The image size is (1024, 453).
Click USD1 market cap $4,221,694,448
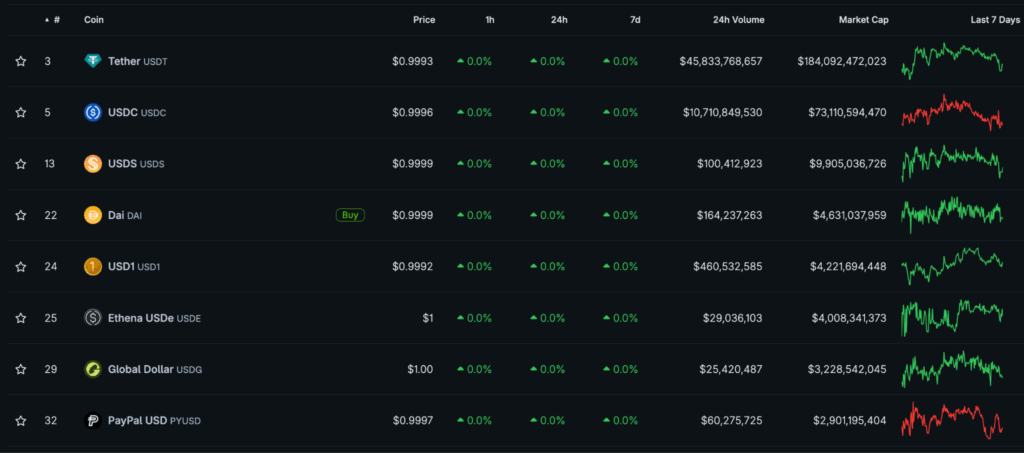tap(850, 267)
